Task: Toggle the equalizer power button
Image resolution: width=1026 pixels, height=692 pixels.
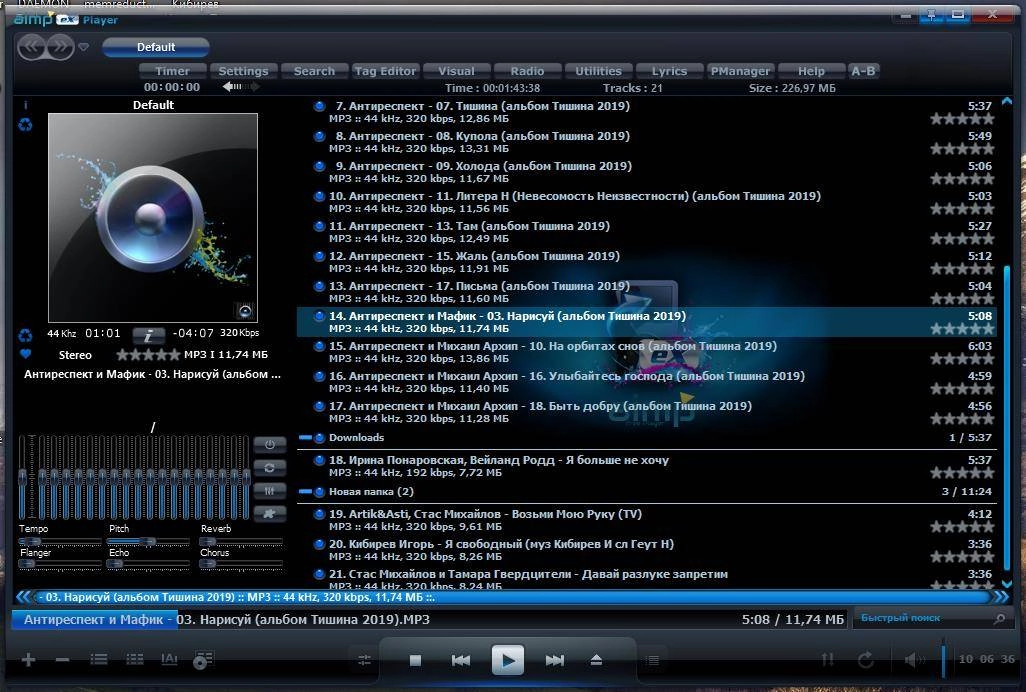Action: 270,445
